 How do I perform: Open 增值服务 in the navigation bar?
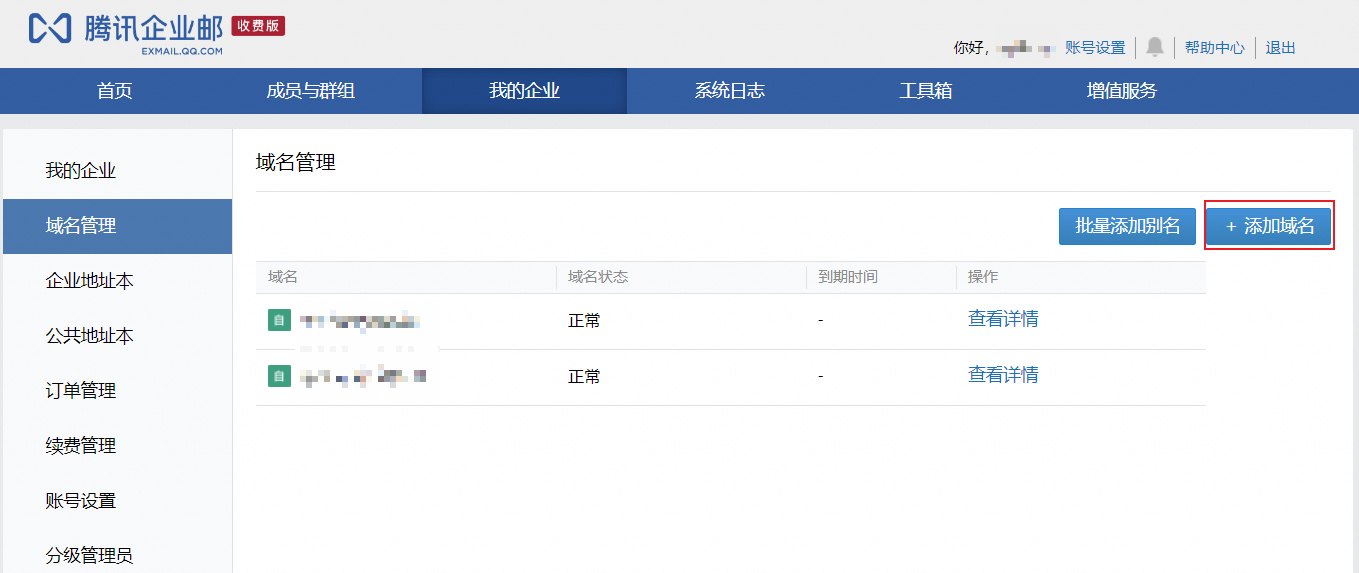click(1121, 91)
